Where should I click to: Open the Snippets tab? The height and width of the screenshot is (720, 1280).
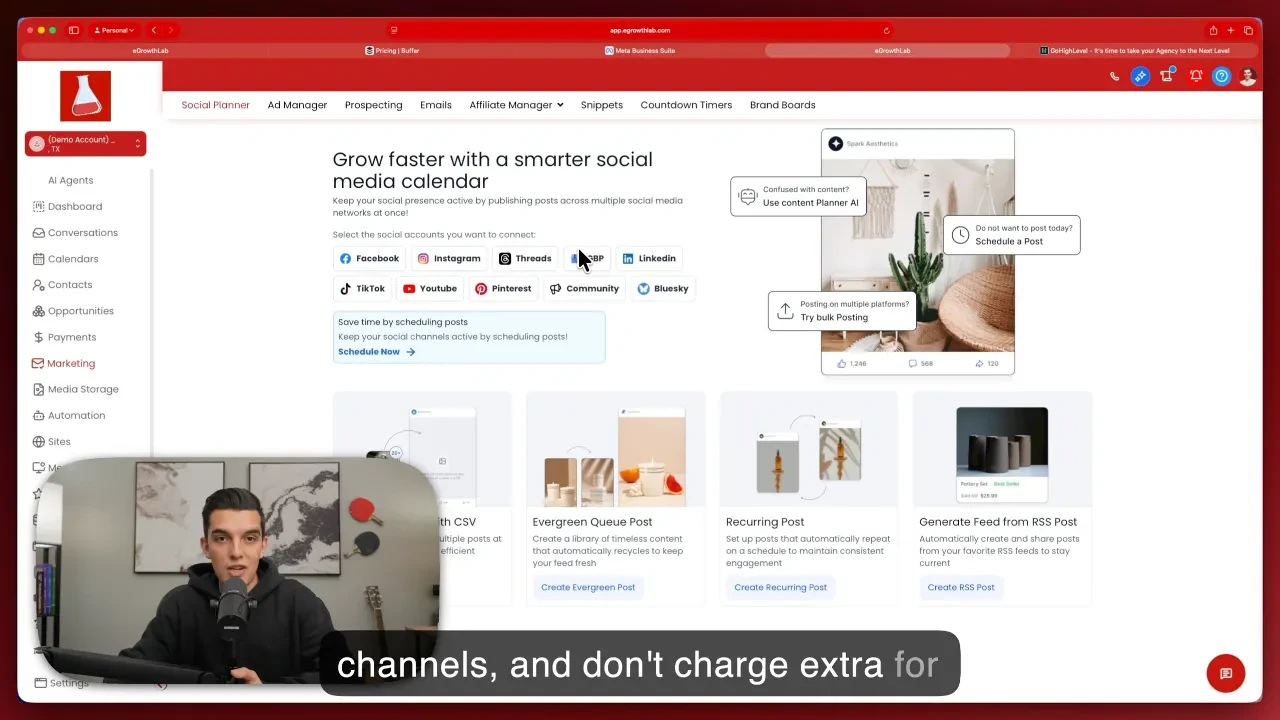coord(602,105)
